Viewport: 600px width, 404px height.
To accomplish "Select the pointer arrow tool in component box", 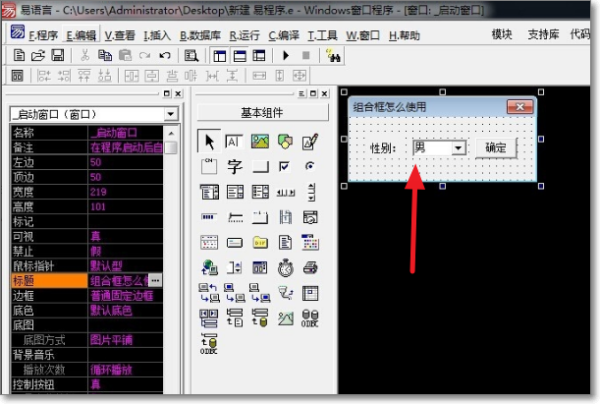I will point(209,141).
